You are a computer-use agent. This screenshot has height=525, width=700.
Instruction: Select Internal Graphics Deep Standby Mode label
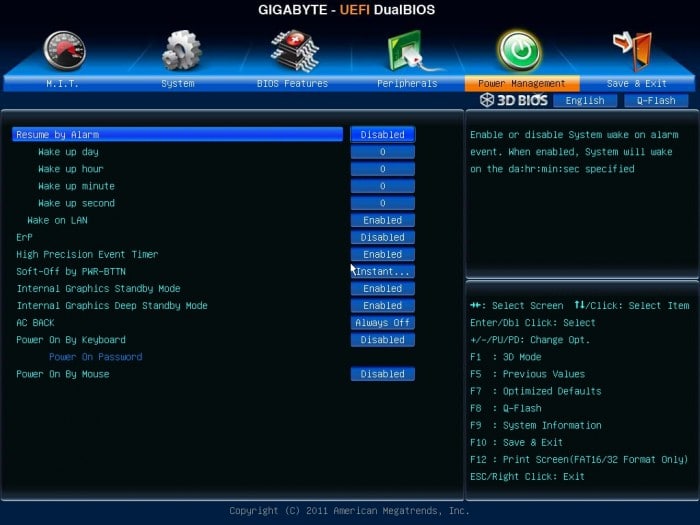[112, 306]
